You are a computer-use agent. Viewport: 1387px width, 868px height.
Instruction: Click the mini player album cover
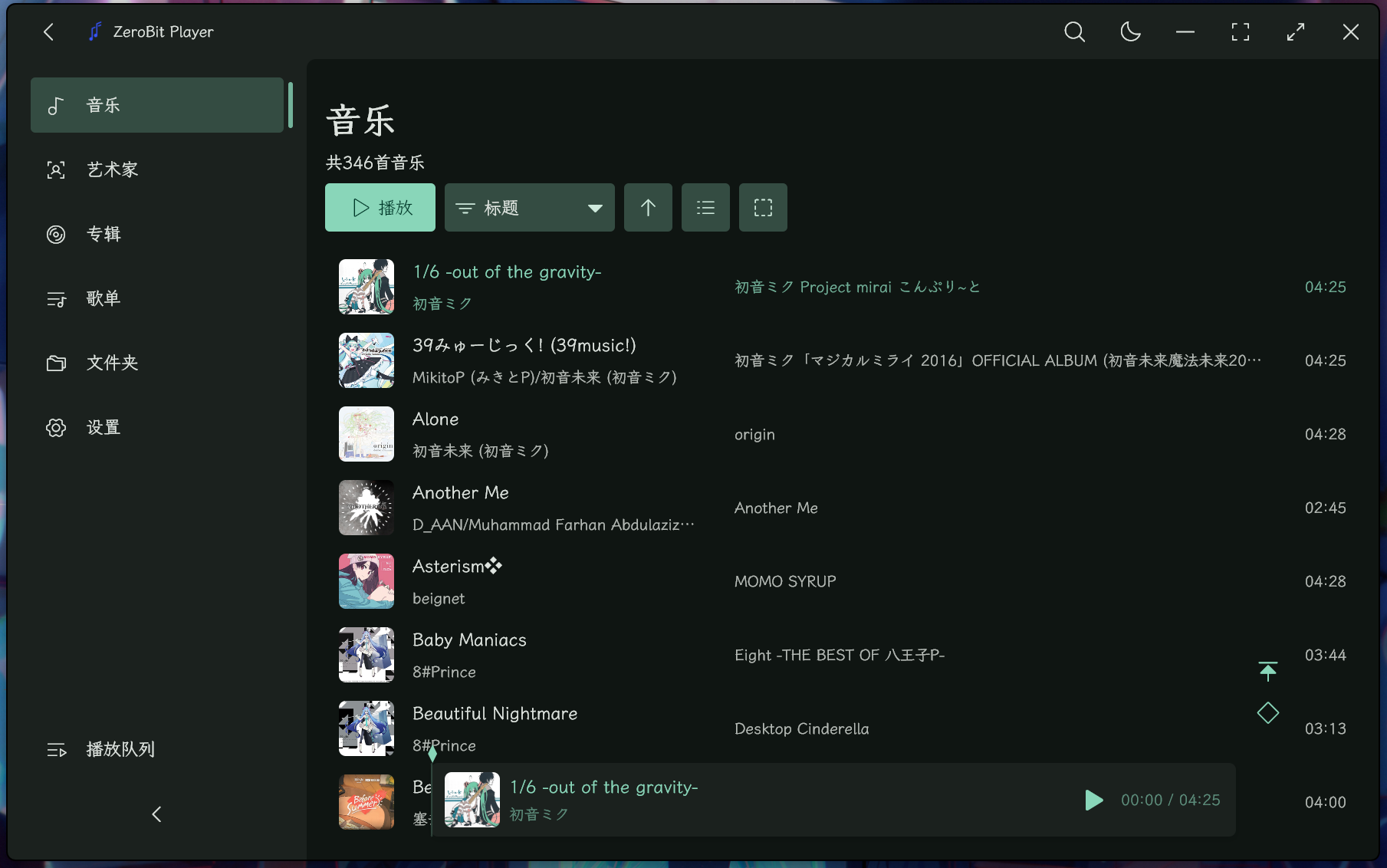point(472,800)
